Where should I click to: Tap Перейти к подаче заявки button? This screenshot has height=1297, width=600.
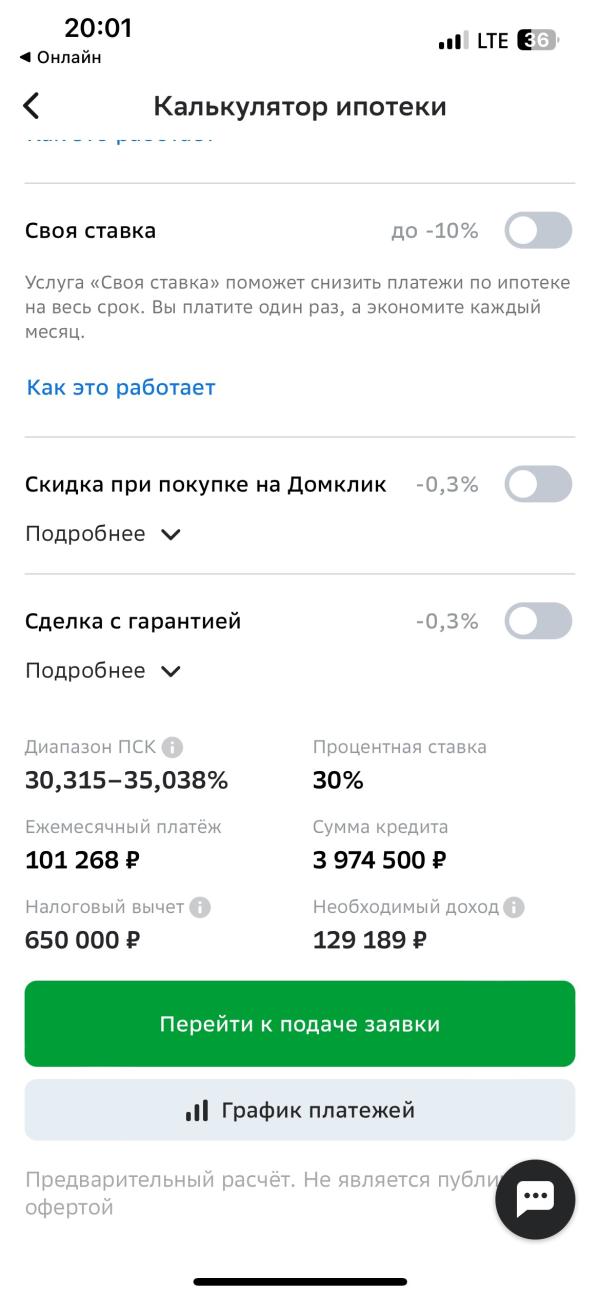tap(300, 1024)
